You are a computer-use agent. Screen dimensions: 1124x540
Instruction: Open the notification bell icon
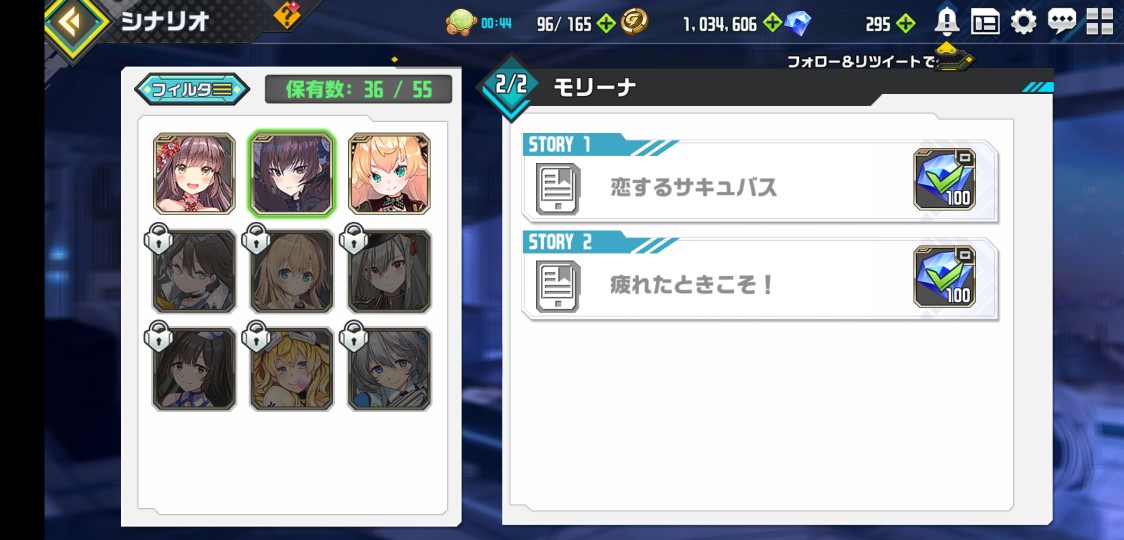pos(947,22)
